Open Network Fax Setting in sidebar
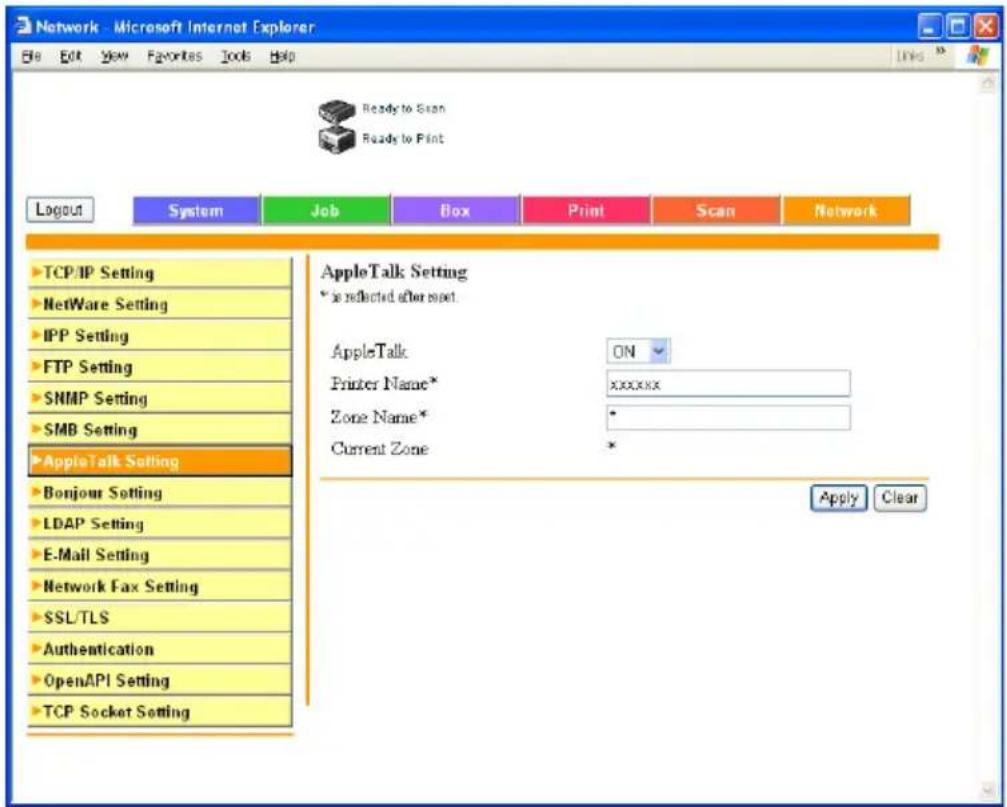Viewport: 1007px width, 807px height. coord(160,587)
